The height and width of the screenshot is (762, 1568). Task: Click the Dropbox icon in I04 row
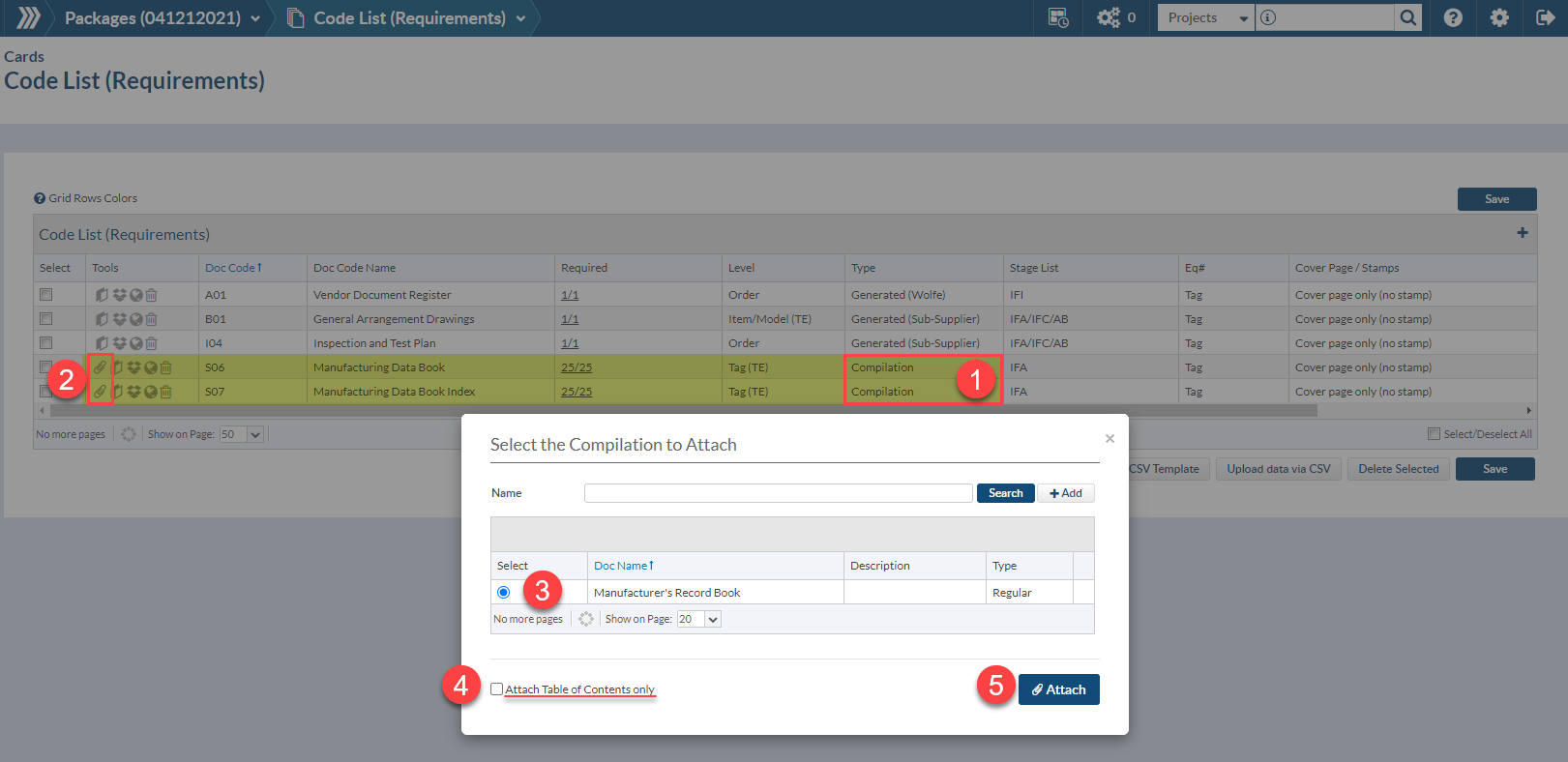tap(119, 343)
